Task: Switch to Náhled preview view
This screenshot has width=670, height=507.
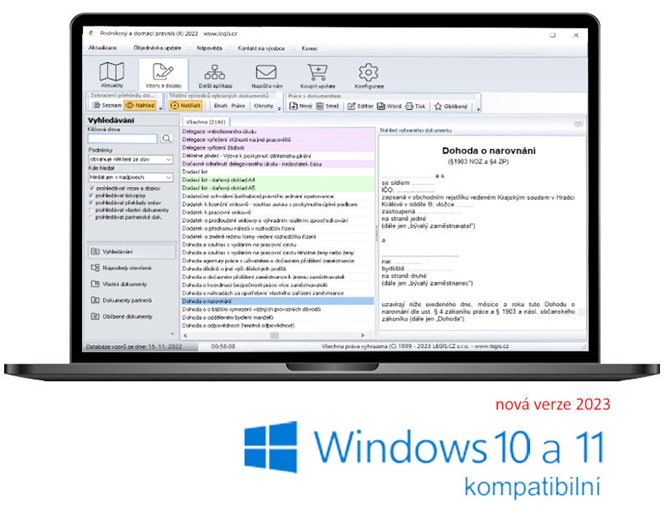Action: pos(140,105)
